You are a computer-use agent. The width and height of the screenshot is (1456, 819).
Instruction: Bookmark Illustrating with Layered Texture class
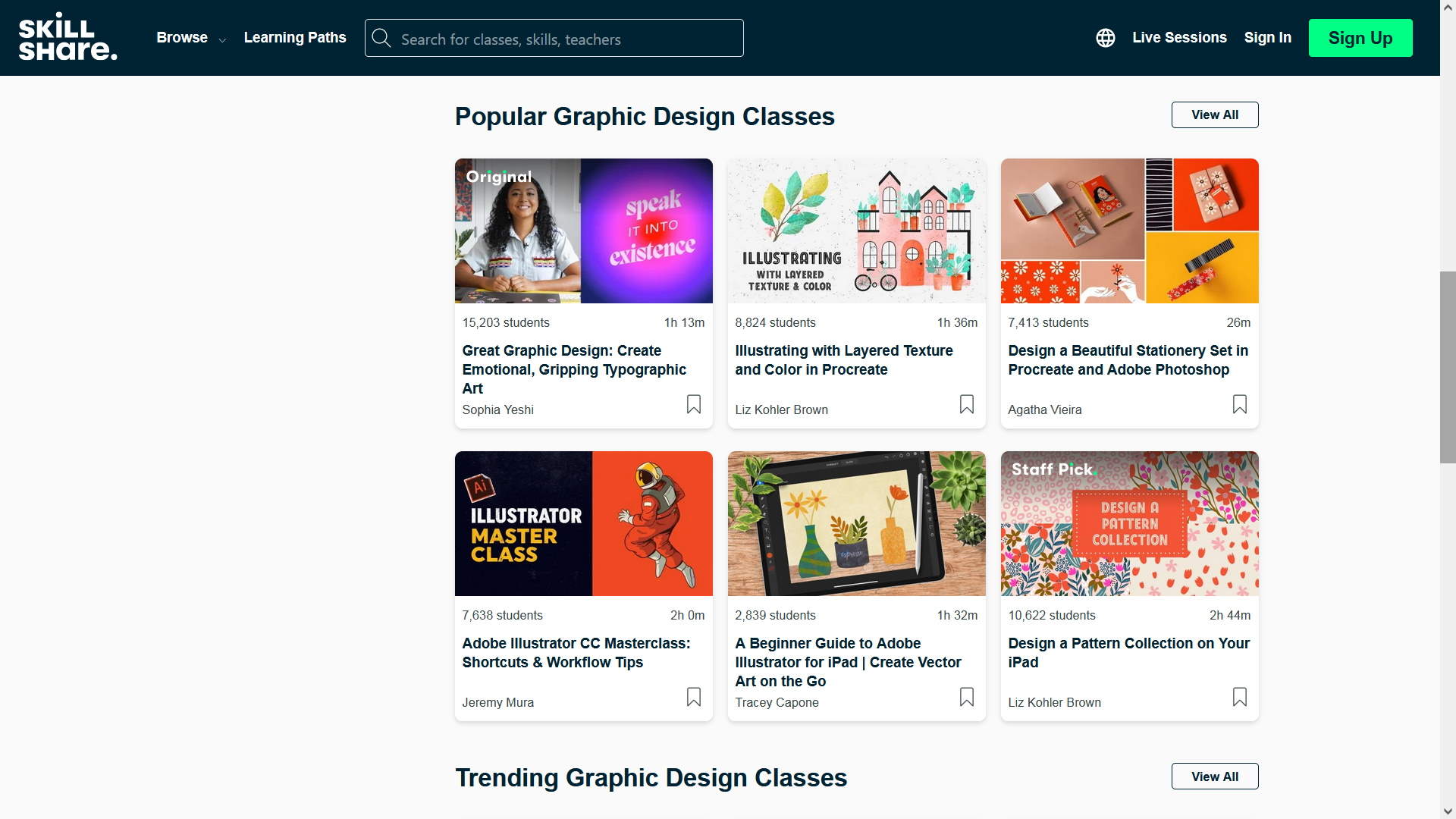pos(967,404)
